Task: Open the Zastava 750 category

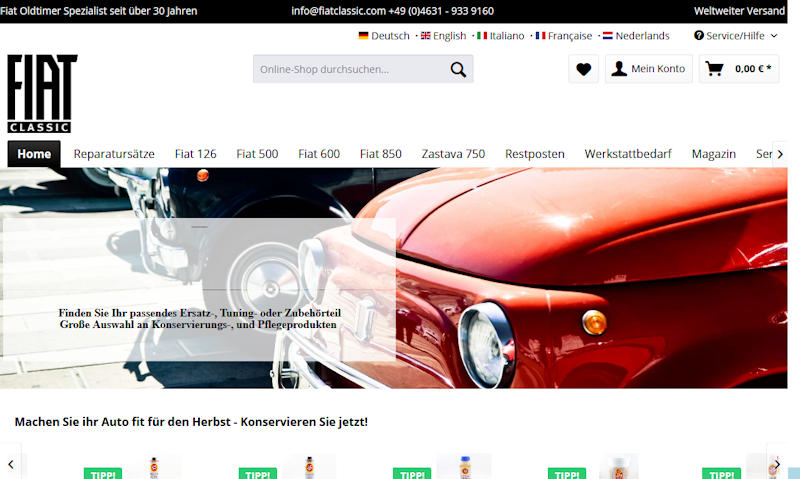Action: [x=453, y=154]
